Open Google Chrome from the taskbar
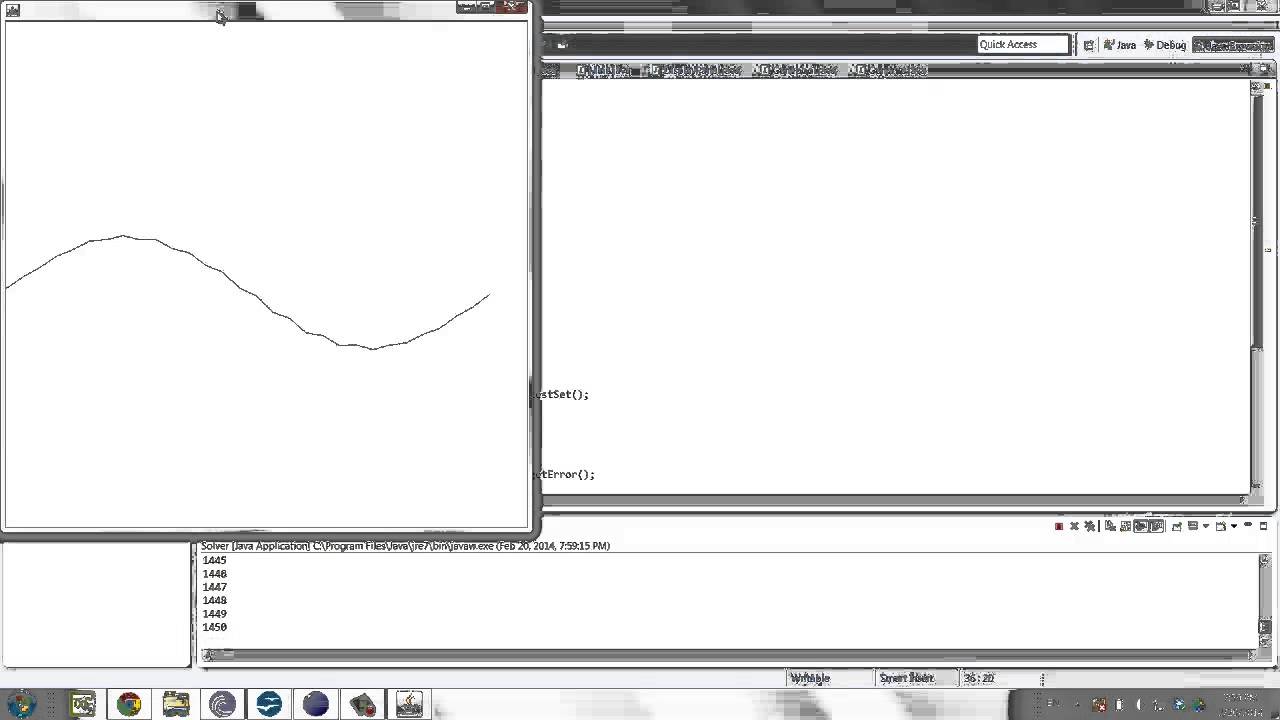Viewport: 1280px width, 720px height. [129, 704]
